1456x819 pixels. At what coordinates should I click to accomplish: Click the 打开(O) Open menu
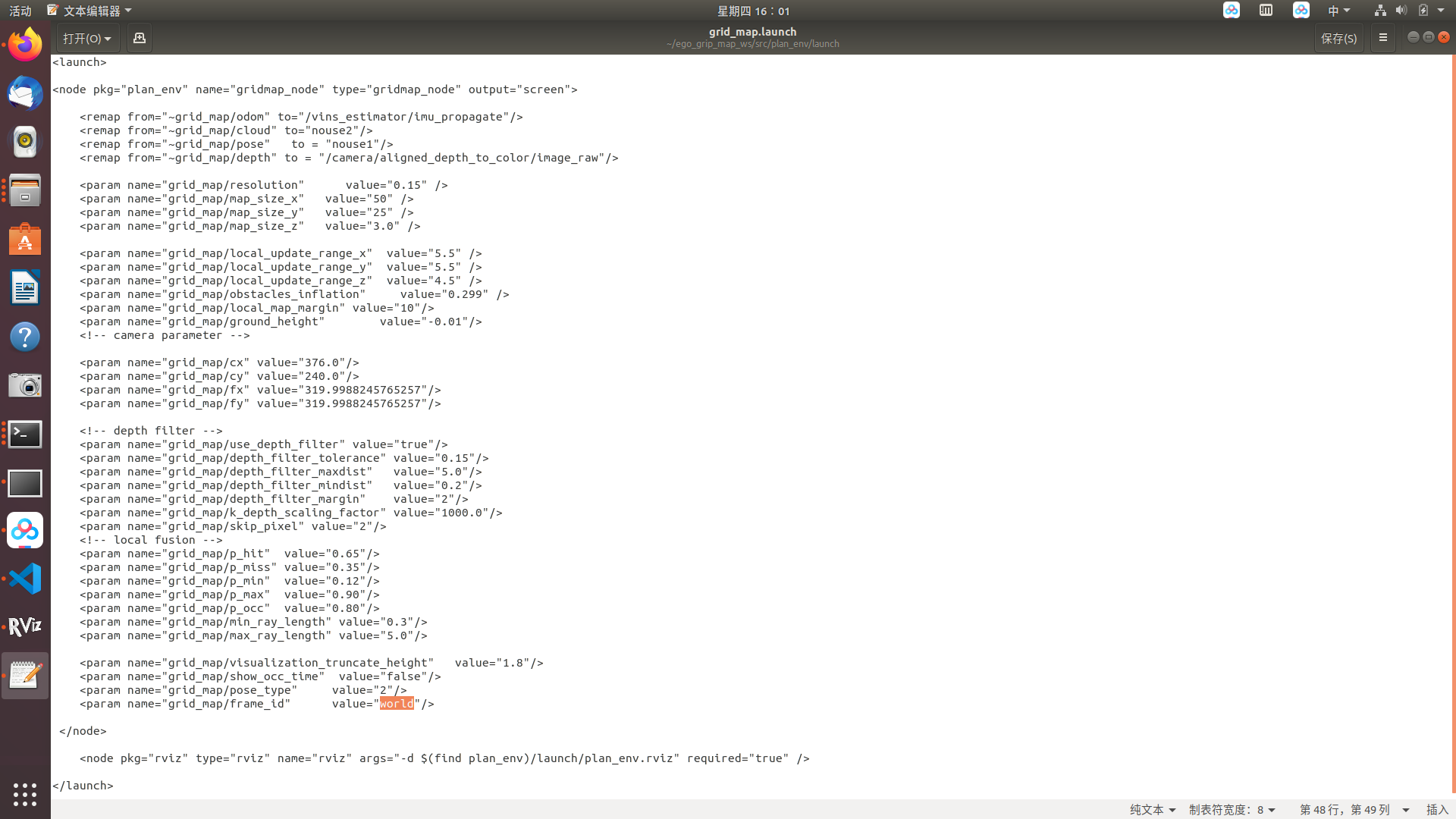pyautogui.click(x=86, y=38)
